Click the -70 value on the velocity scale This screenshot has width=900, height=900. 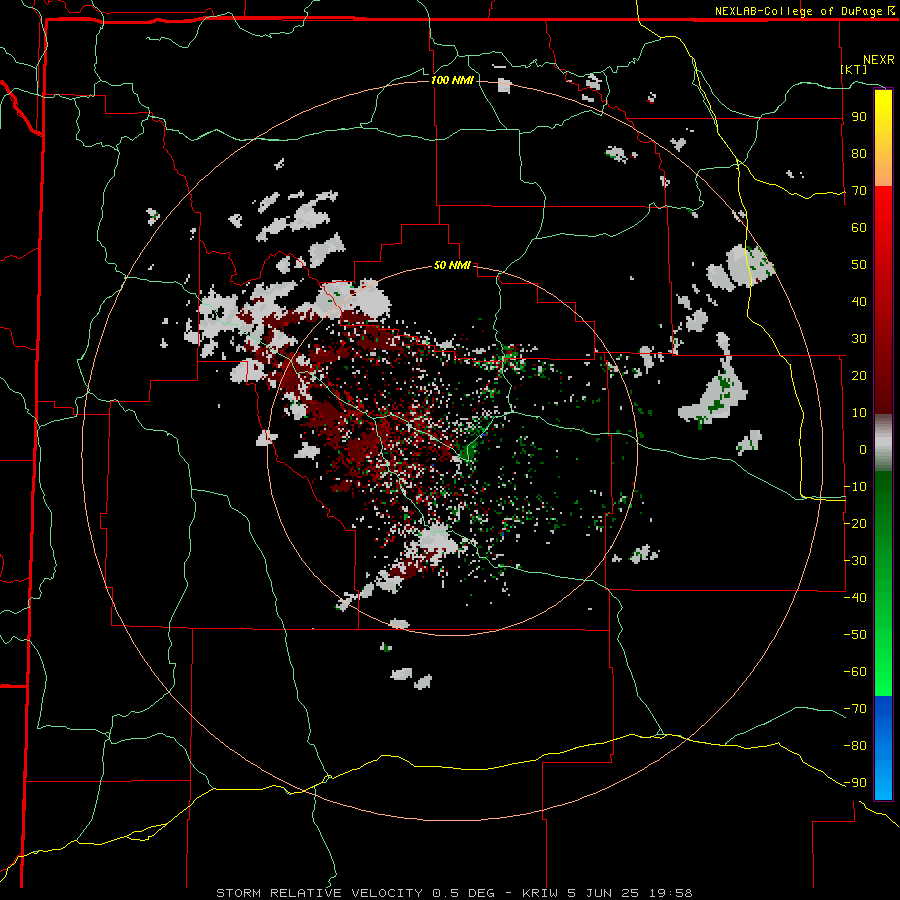[x=855, y=709]
